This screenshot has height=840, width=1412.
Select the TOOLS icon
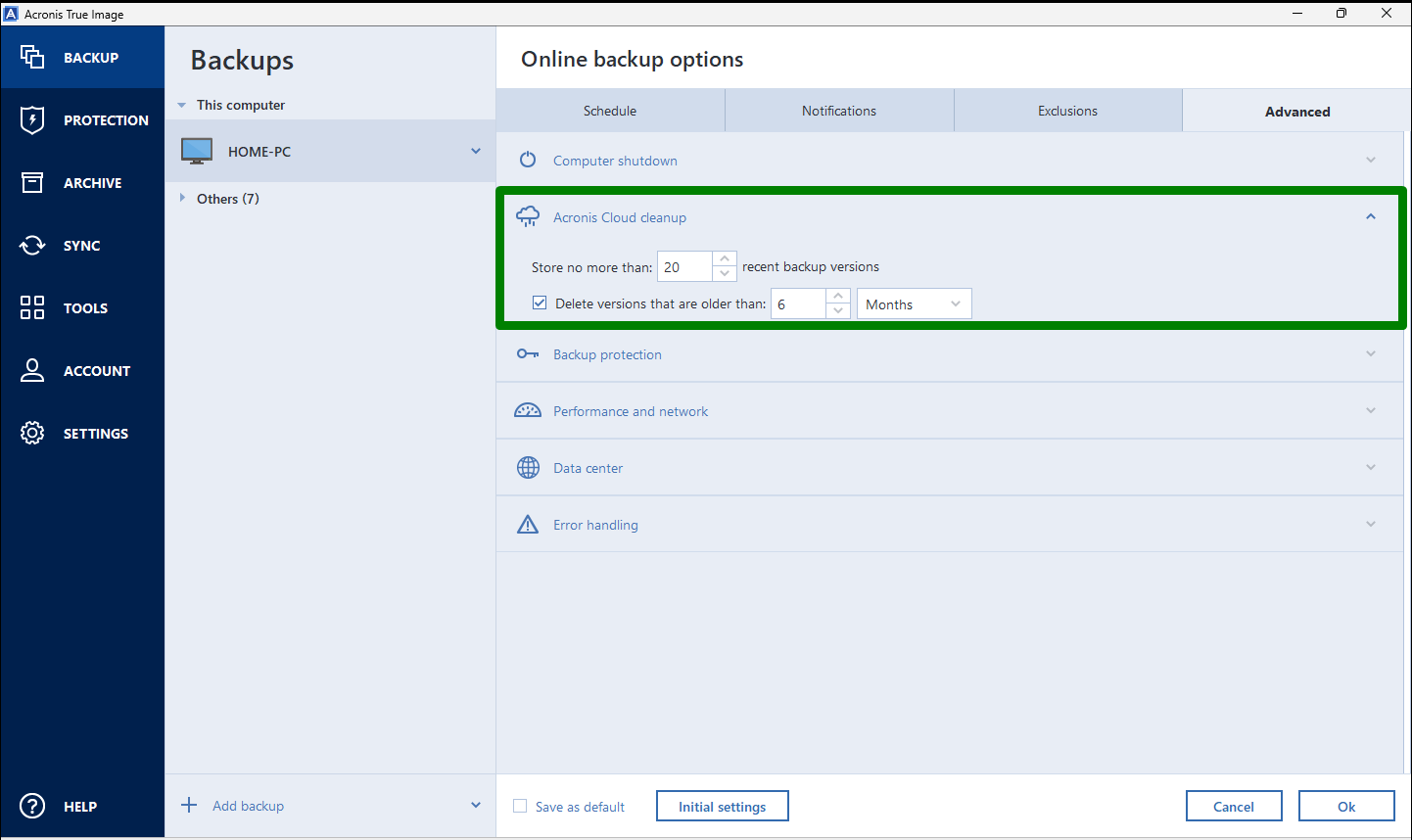coord(31,307)
